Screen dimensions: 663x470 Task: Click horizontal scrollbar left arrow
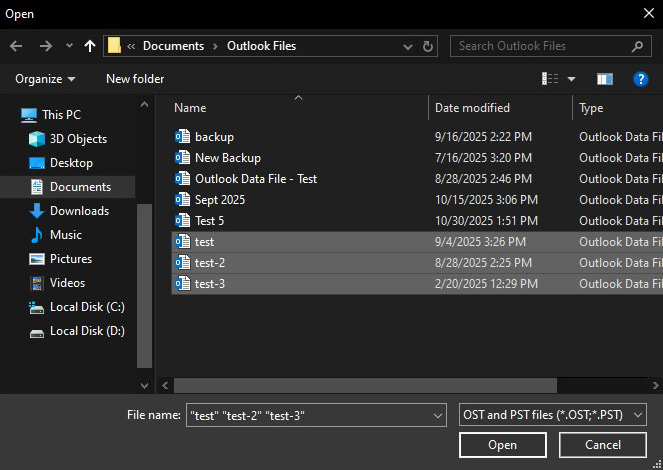point(165,385)
